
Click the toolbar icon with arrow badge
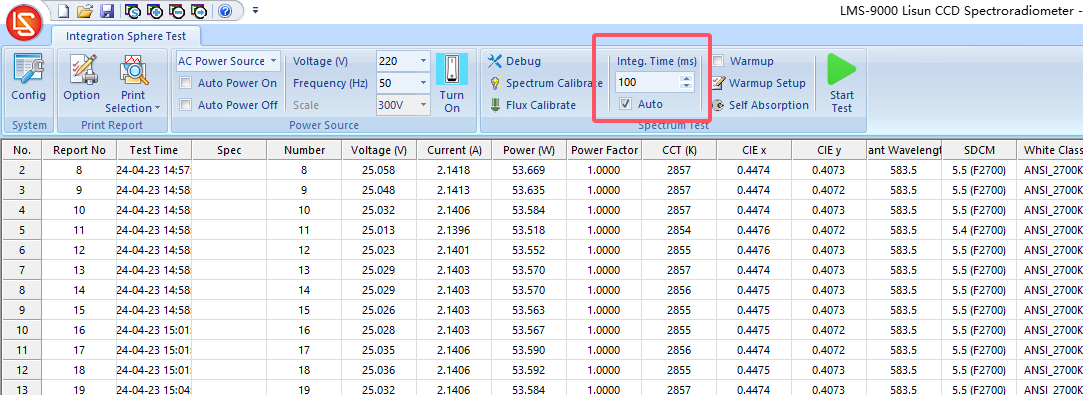coord(199,10)
